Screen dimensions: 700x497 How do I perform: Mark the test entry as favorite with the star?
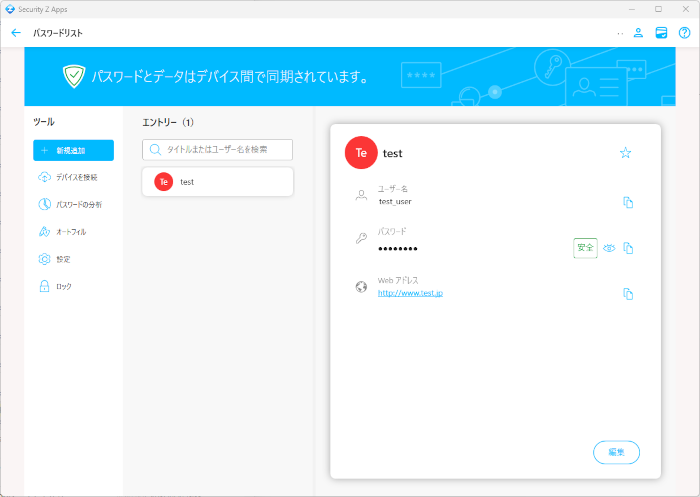pyautogui.click(x=626, y=153)
